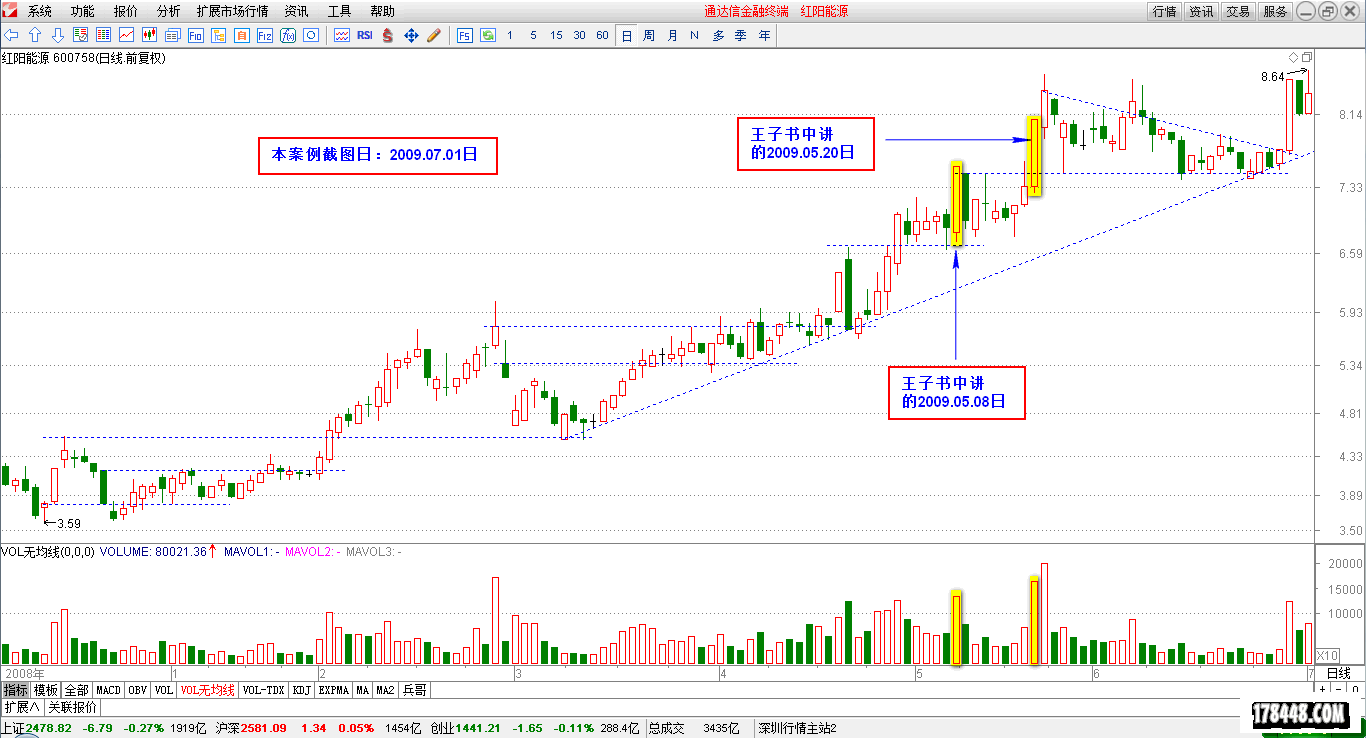
Task: Click the F5 switch view icon
Action: [465, 35]
